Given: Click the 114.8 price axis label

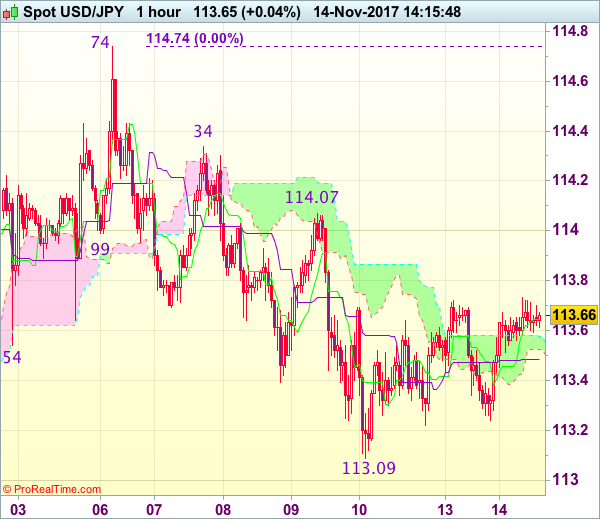Looking at the screenshot, I should point(569,31).
